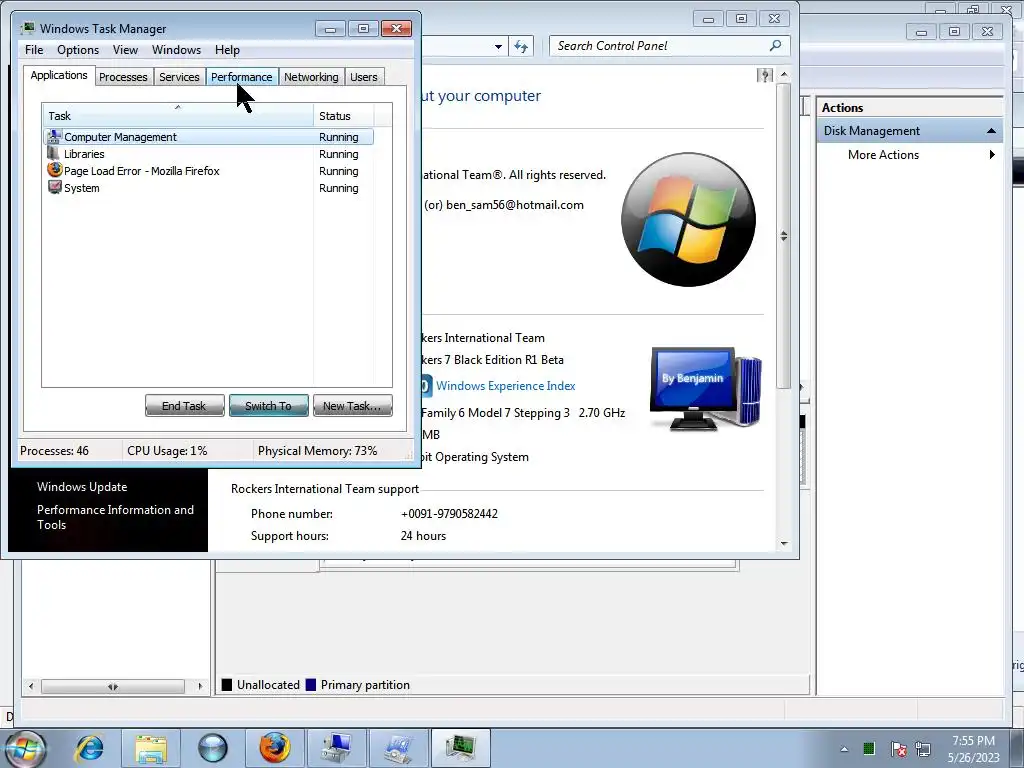The width and height of the screenshot is (1024, 768).
Task: Switch to System control panel taskbar button
Action: tap(398, 748)
